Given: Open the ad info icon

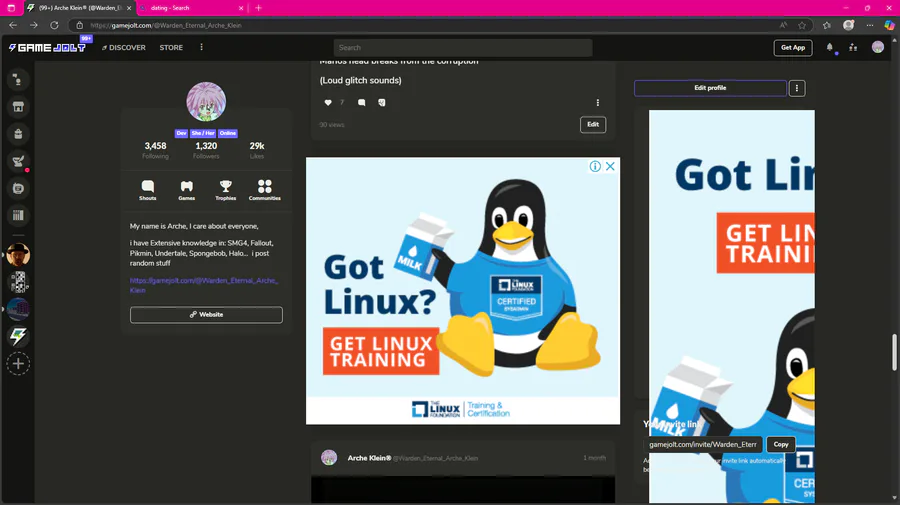Looking at the screenshot, I should coord(595,166).
